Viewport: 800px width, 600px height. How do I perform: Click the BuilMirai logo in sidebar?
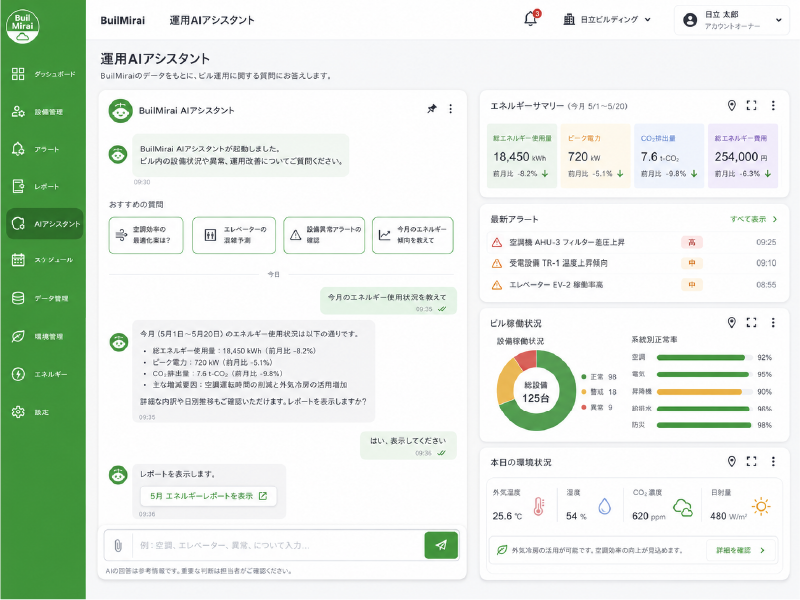coord(22,26)
